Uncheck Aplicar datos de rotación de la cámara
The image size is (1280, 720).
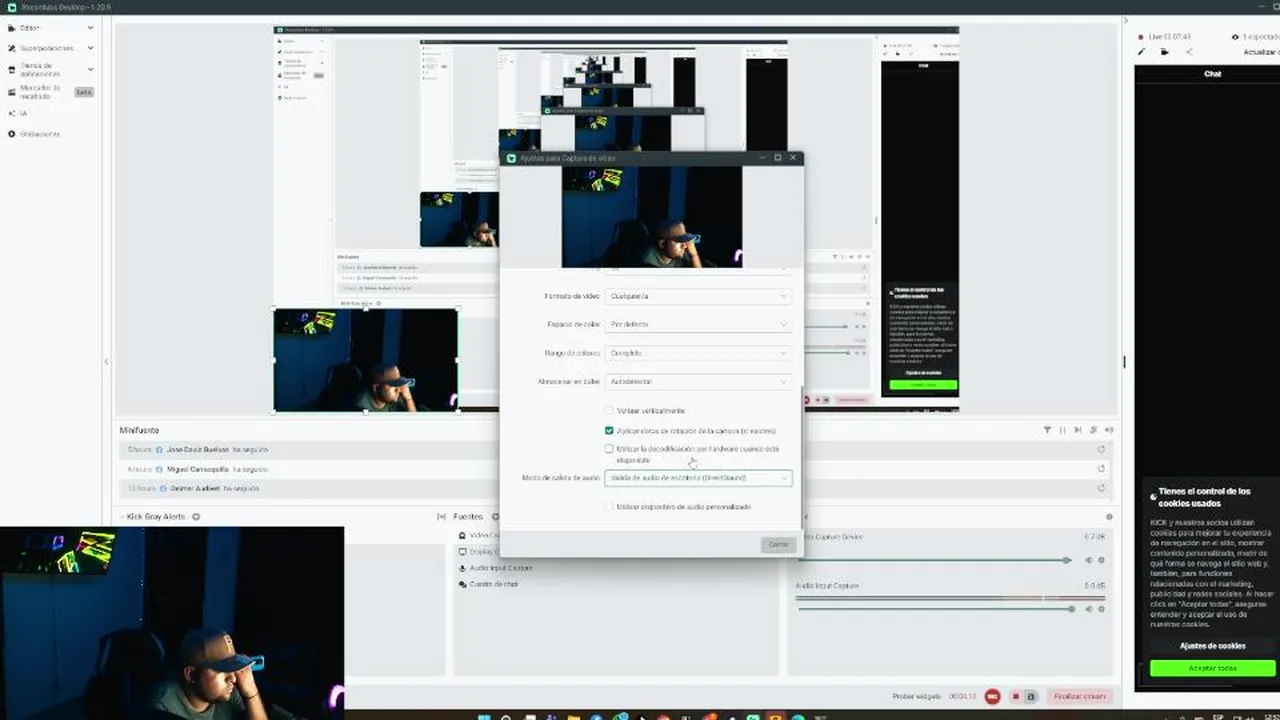(609, 431)
